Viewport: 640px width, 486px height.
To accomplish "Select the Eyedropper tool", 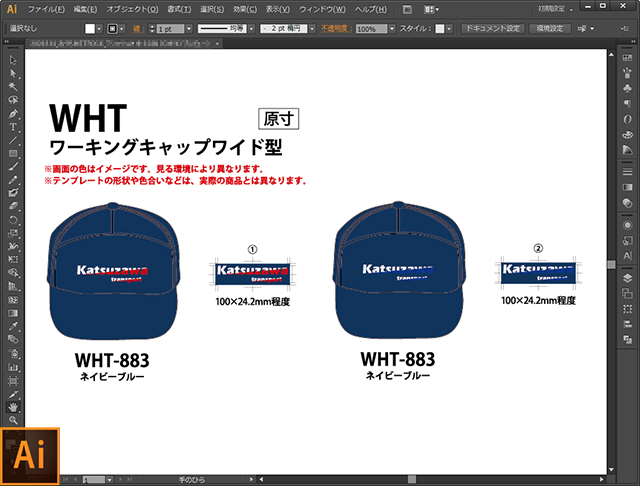I will click(13, 326).
